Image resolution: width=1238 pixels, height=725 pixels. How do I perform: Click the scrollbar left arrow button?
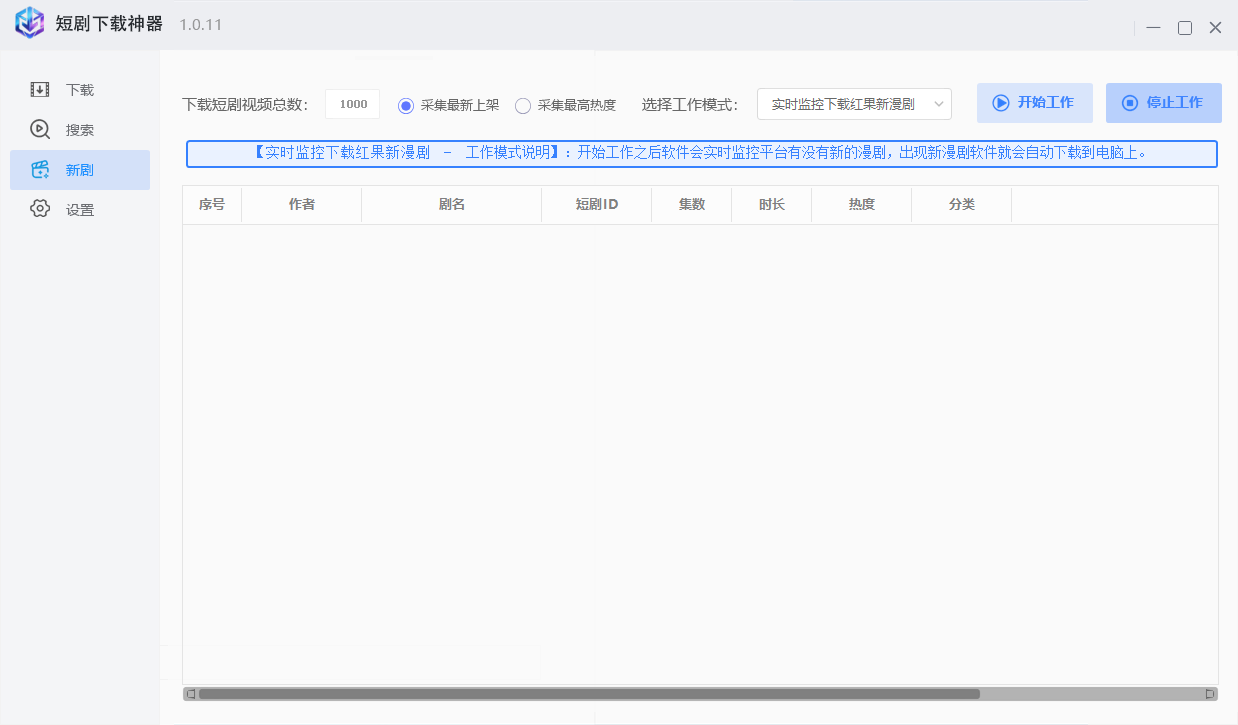[x=191, y=694]
